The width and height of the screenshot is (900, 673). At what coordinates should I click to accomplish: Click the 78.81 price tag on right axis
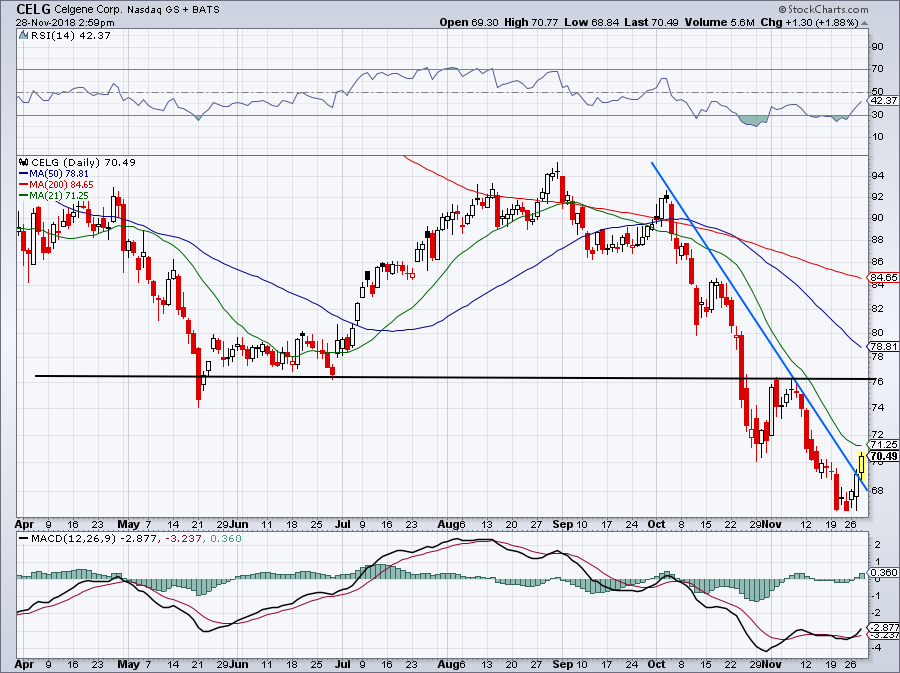(883, 347)
